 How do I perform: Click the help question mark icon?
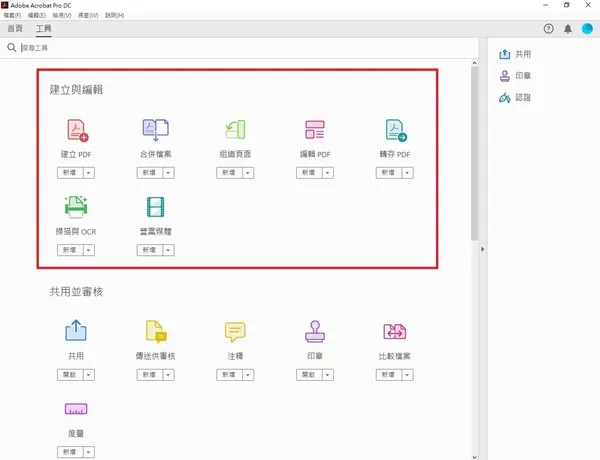[548, 29]
